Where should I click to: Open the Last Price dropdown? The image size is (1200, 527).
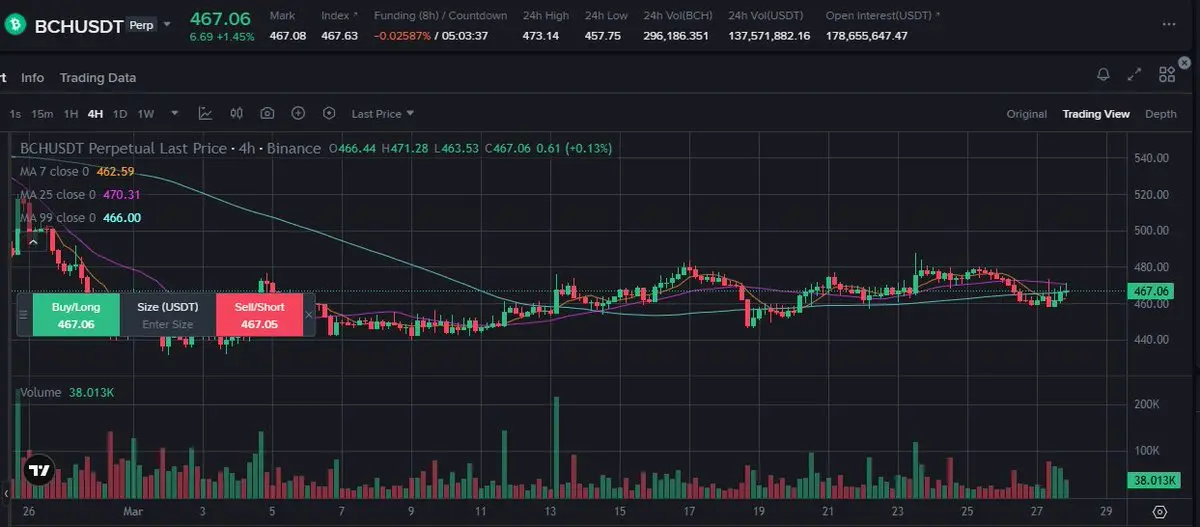(383, 114)
